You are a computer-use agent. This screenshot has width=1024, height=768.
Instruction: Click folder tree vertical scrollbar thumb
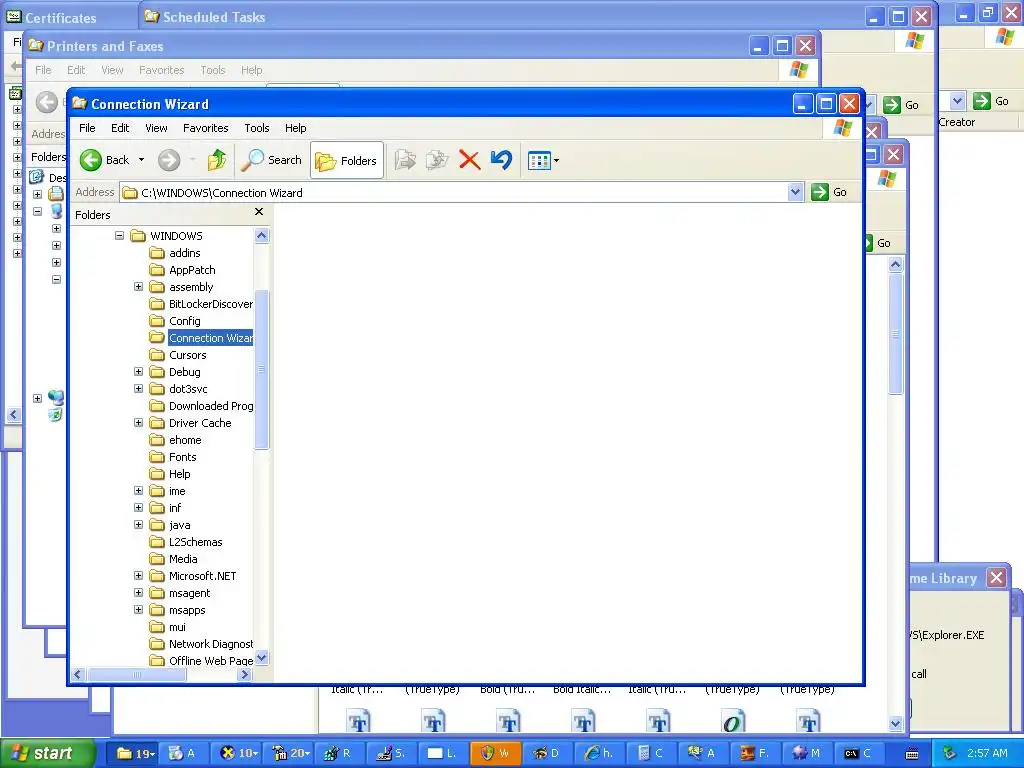(261, 369)
